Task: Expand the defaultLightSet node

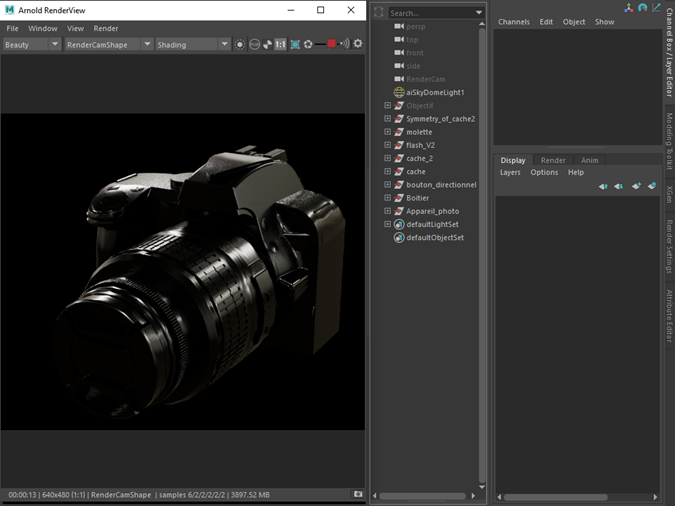Action: pos(387,224)
